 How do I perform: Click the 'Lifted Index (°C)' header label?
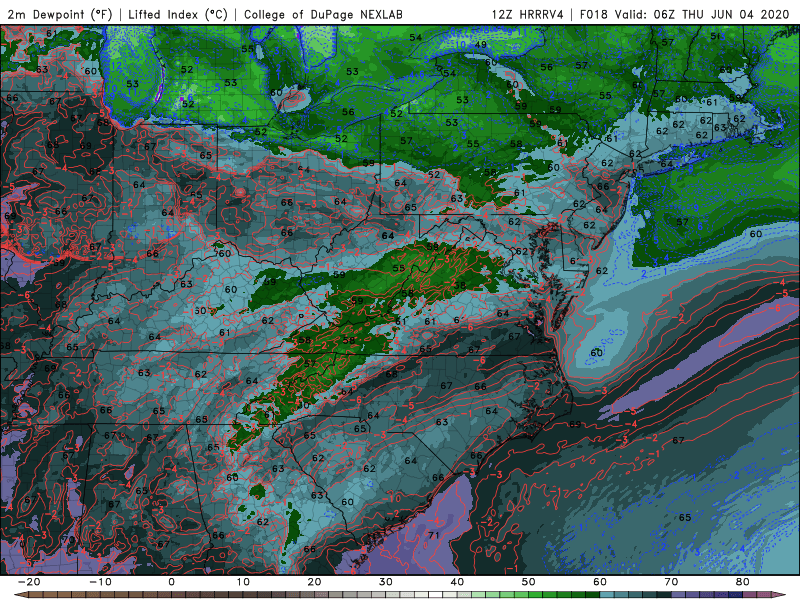click(x=178, y=14)
